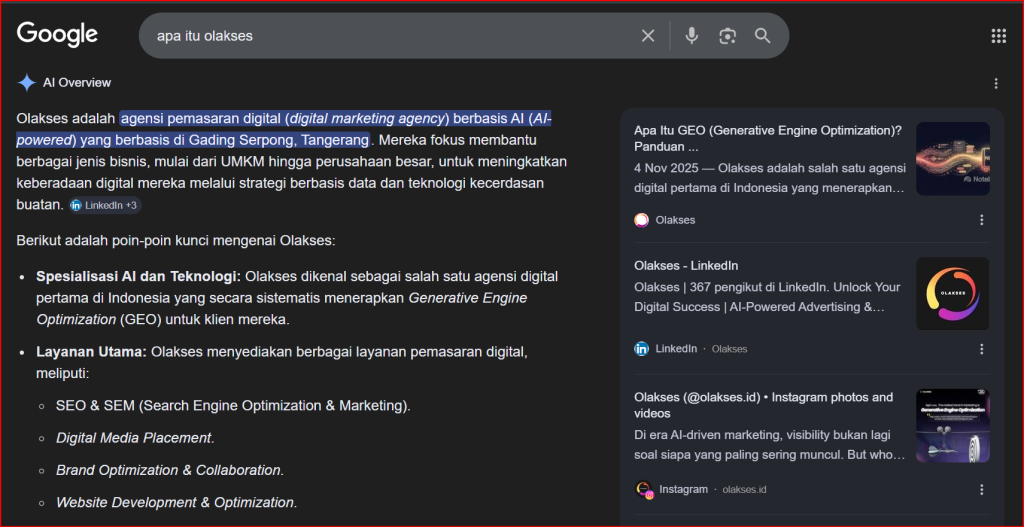This screenshot has width=1024, height=527.
Task: Clear the search box text
Action: [x=648, y=36]
